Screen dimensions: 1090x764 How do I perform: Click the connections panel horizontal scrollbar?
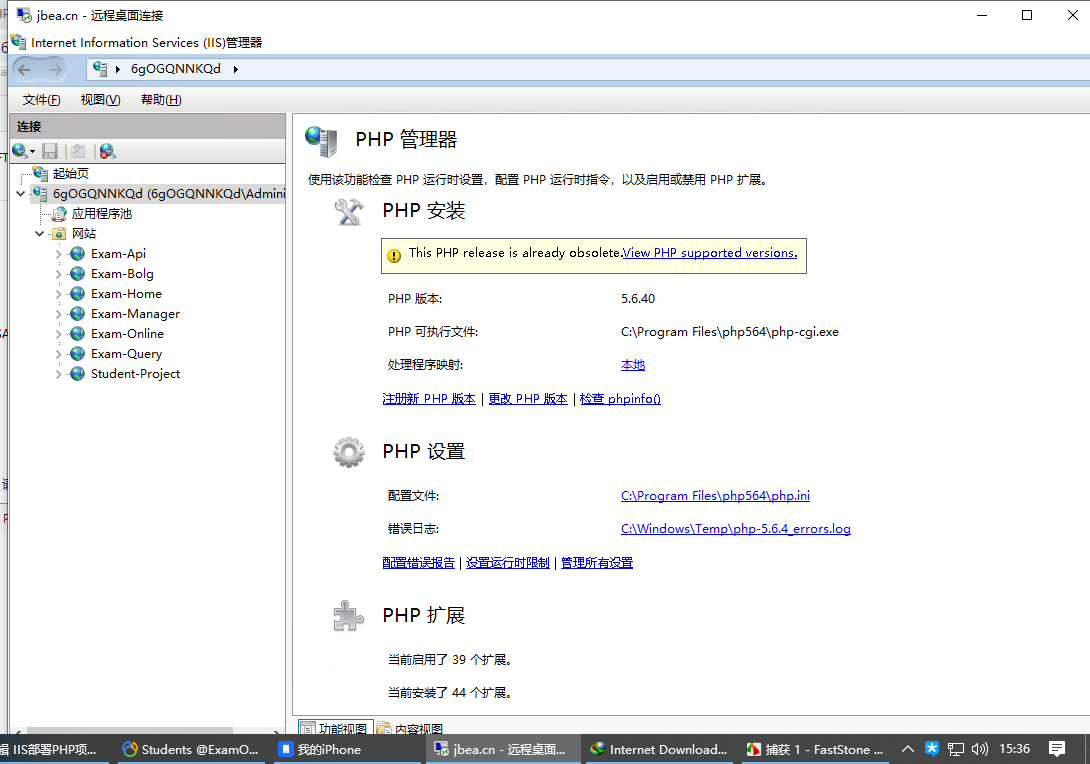pyautogui.click(x=130, y=730)
